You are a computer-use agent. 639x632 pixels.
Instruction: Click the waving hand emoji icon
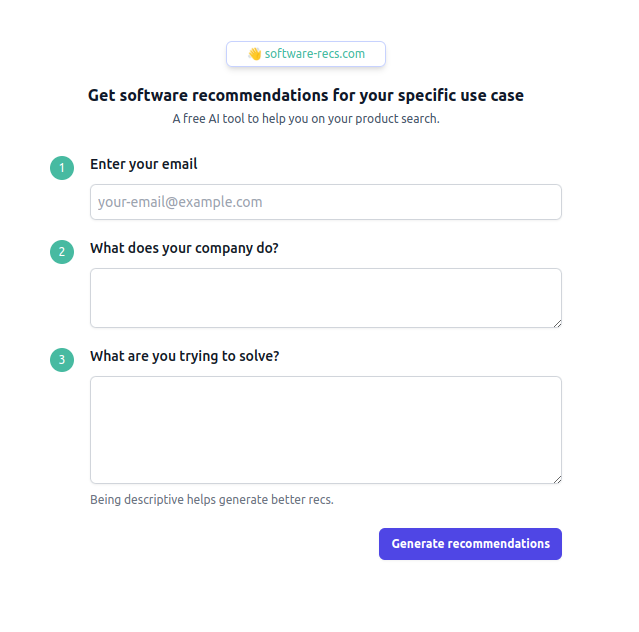[x=254, y=54]
